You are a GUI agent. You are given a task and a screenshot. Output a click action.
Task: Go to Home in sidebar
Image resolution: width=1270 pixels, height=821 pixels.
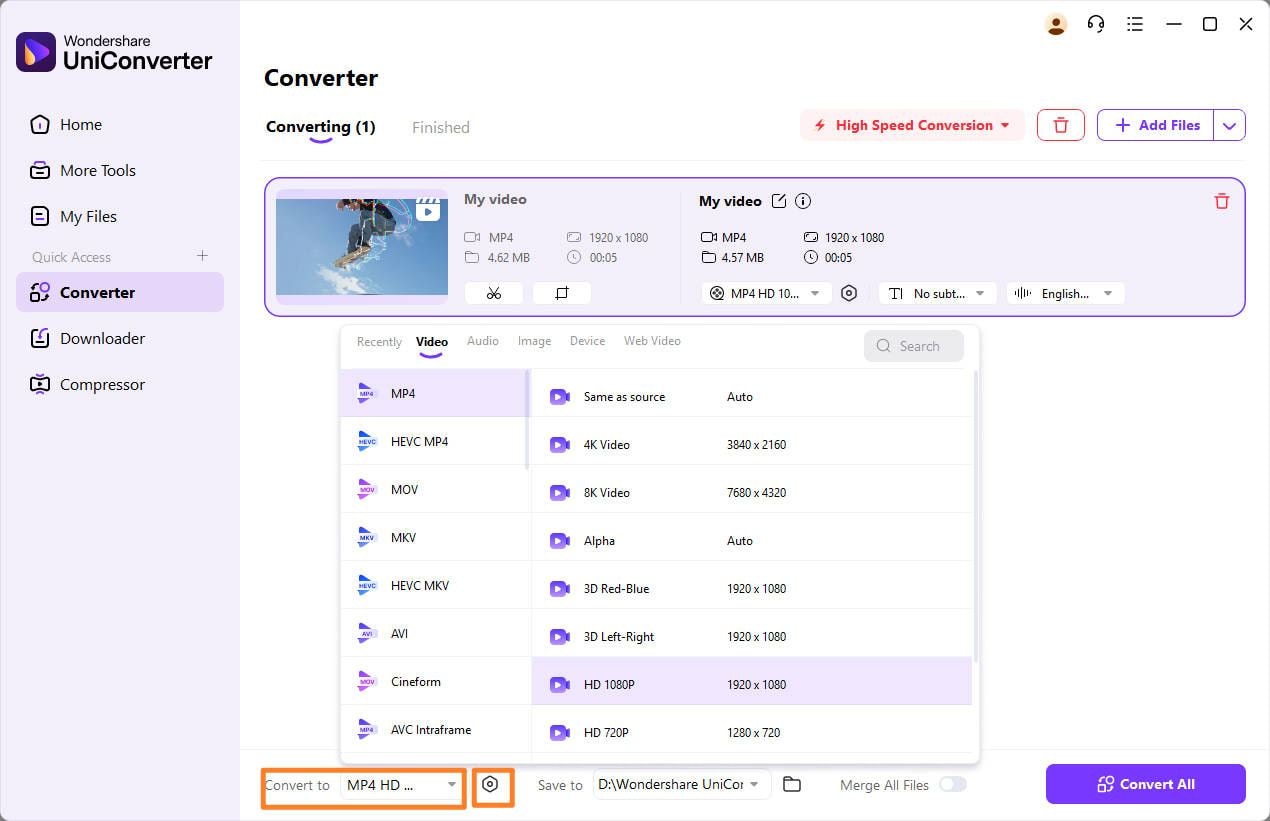coord(120,124)
